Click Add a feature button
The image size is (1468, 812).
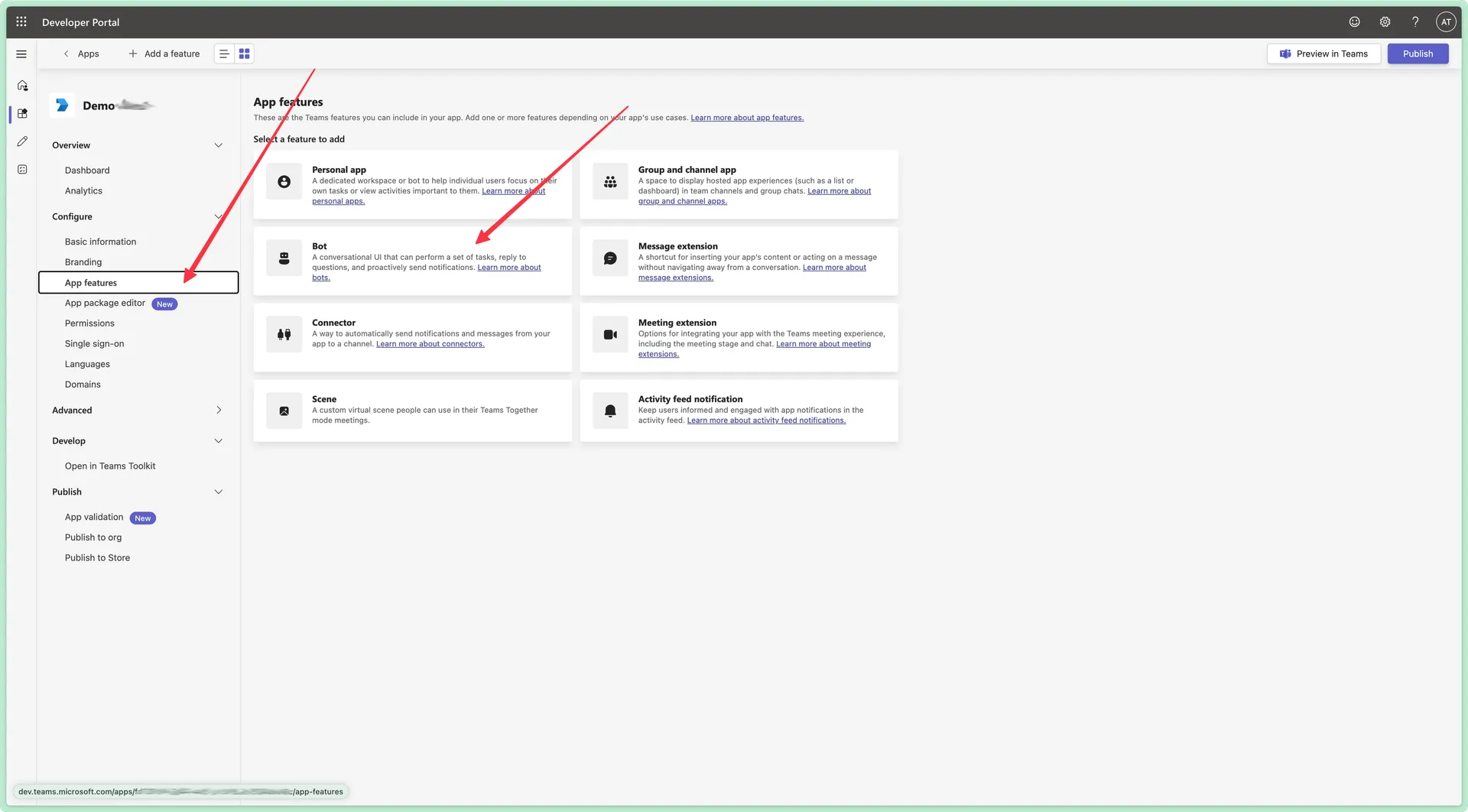pyautogui.click(x=164, y=54)
